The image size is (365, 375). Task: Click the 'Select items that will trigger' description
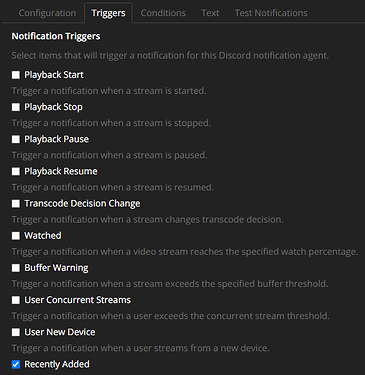170,55
